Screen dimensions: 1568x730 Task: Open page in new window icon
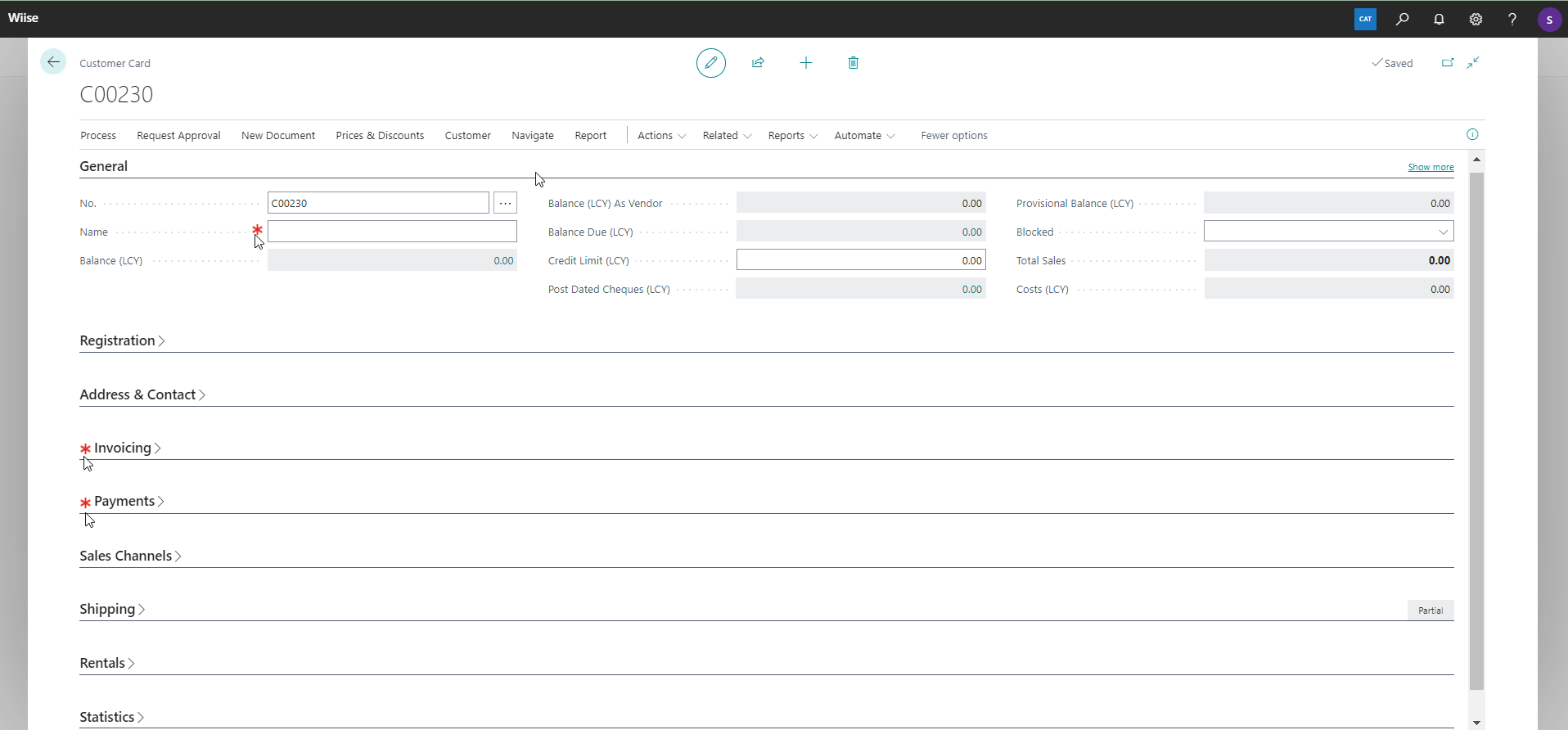click(x=1447, y=63)
